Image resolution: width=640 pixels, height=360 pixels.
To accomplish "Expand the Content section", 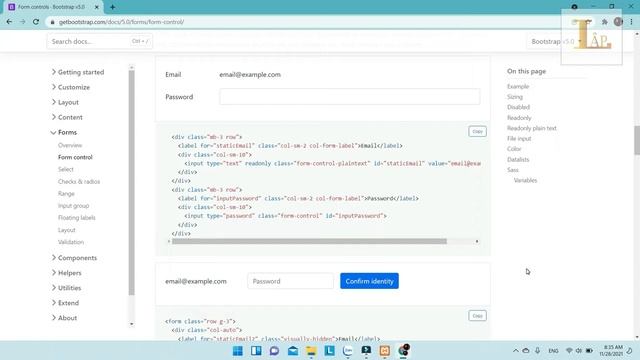I will pos(67,118).
